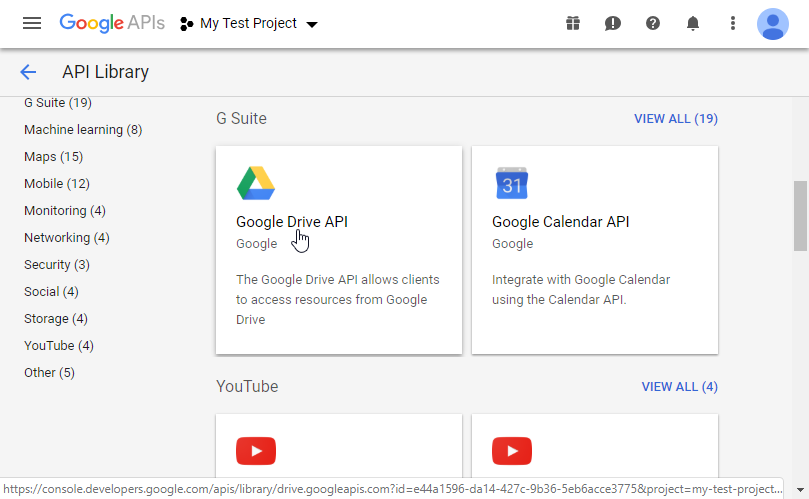
Task: Click the browser status bar down arrow
Action: point(800,489)
